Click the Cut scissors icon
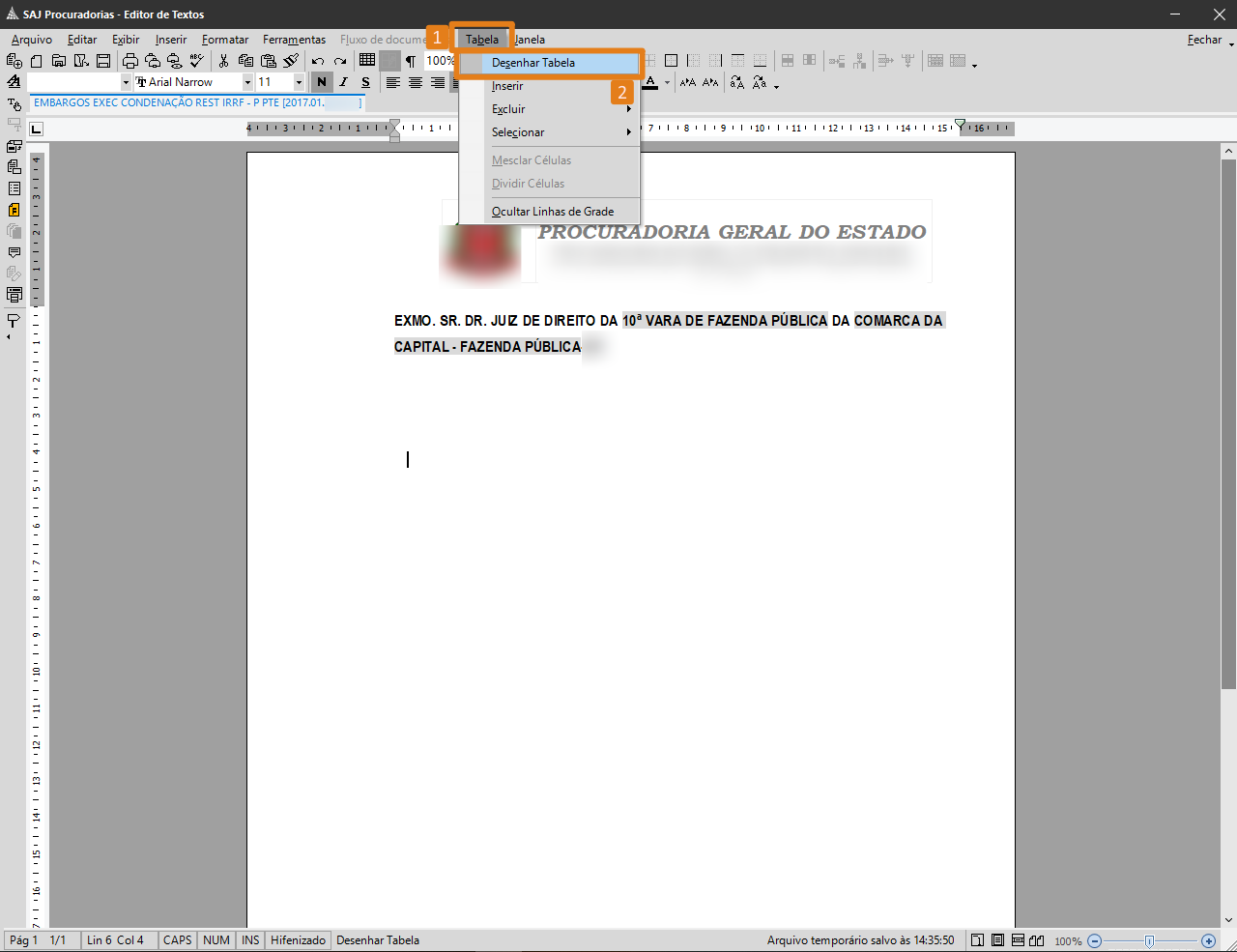Image resolution: width=1237 pixels, height=952 pixels. pos(223,61)
